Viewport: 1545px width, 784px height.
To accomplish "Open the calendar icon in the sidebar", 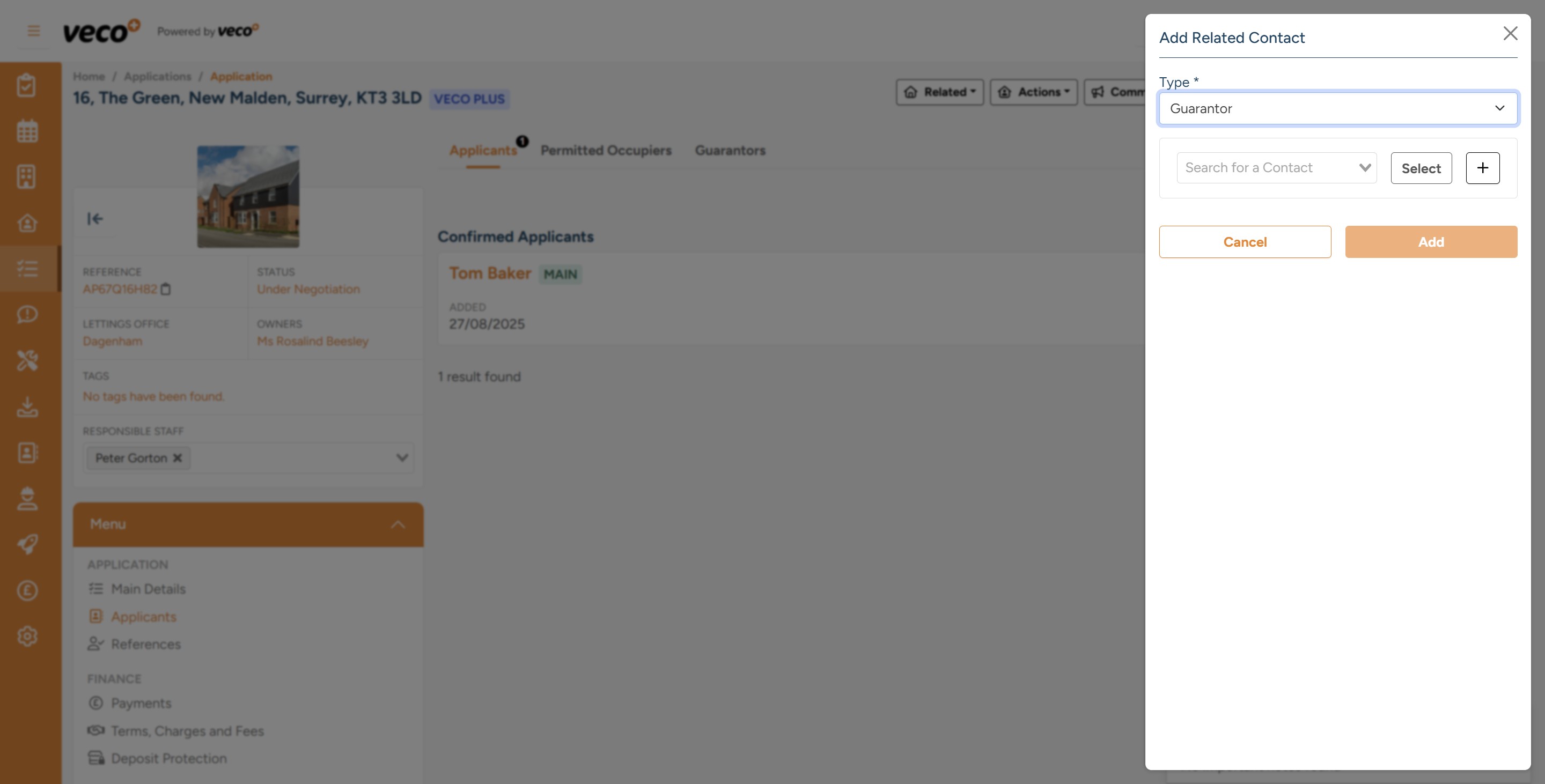I will point(27,130).
